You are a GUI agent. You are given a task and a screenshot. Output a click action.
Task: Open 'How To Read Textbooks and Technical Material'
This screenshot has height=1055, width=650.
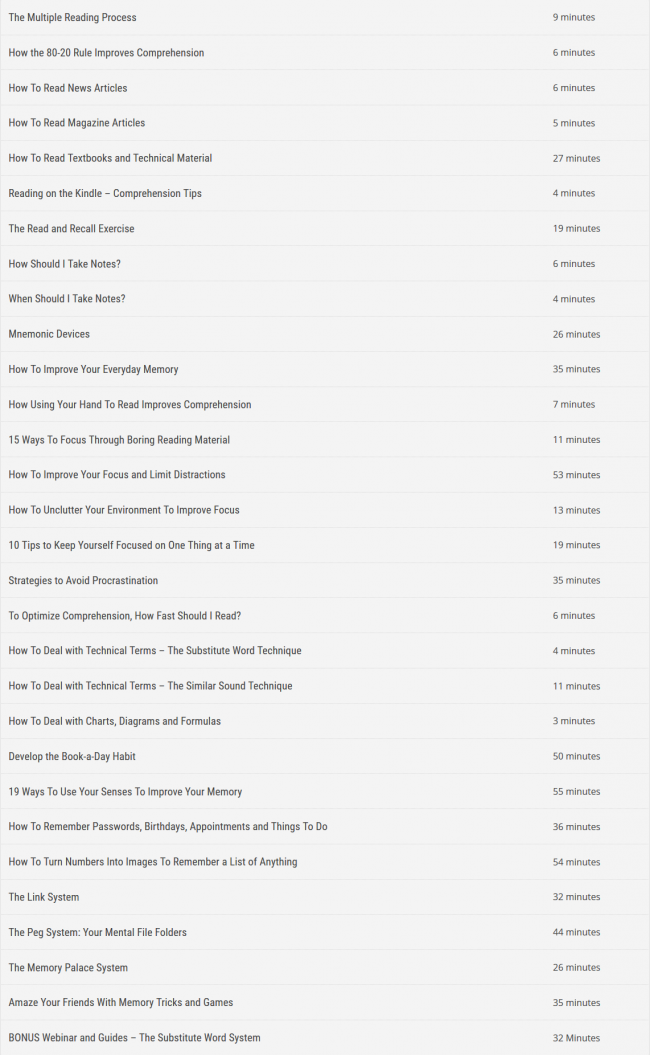[x=110, y=158]
